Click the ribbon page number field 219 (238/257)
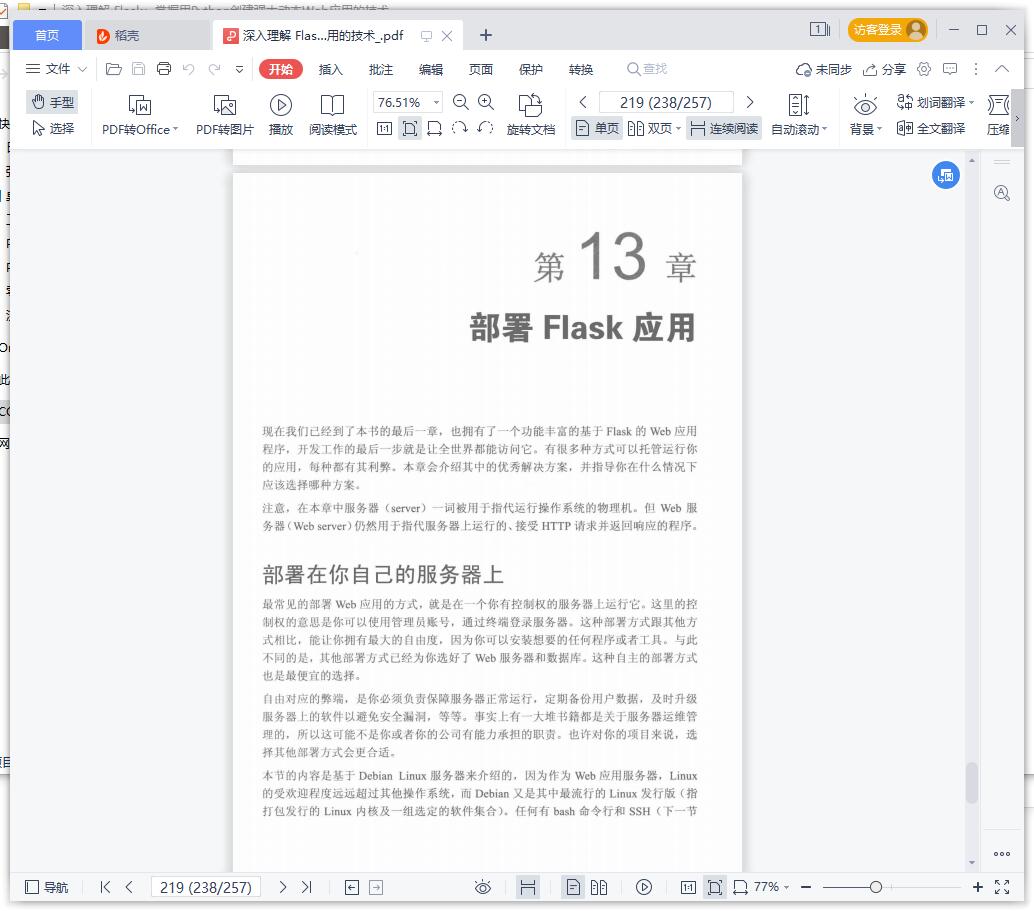This screenshot has width=1034, height=911. pos(666,102)
